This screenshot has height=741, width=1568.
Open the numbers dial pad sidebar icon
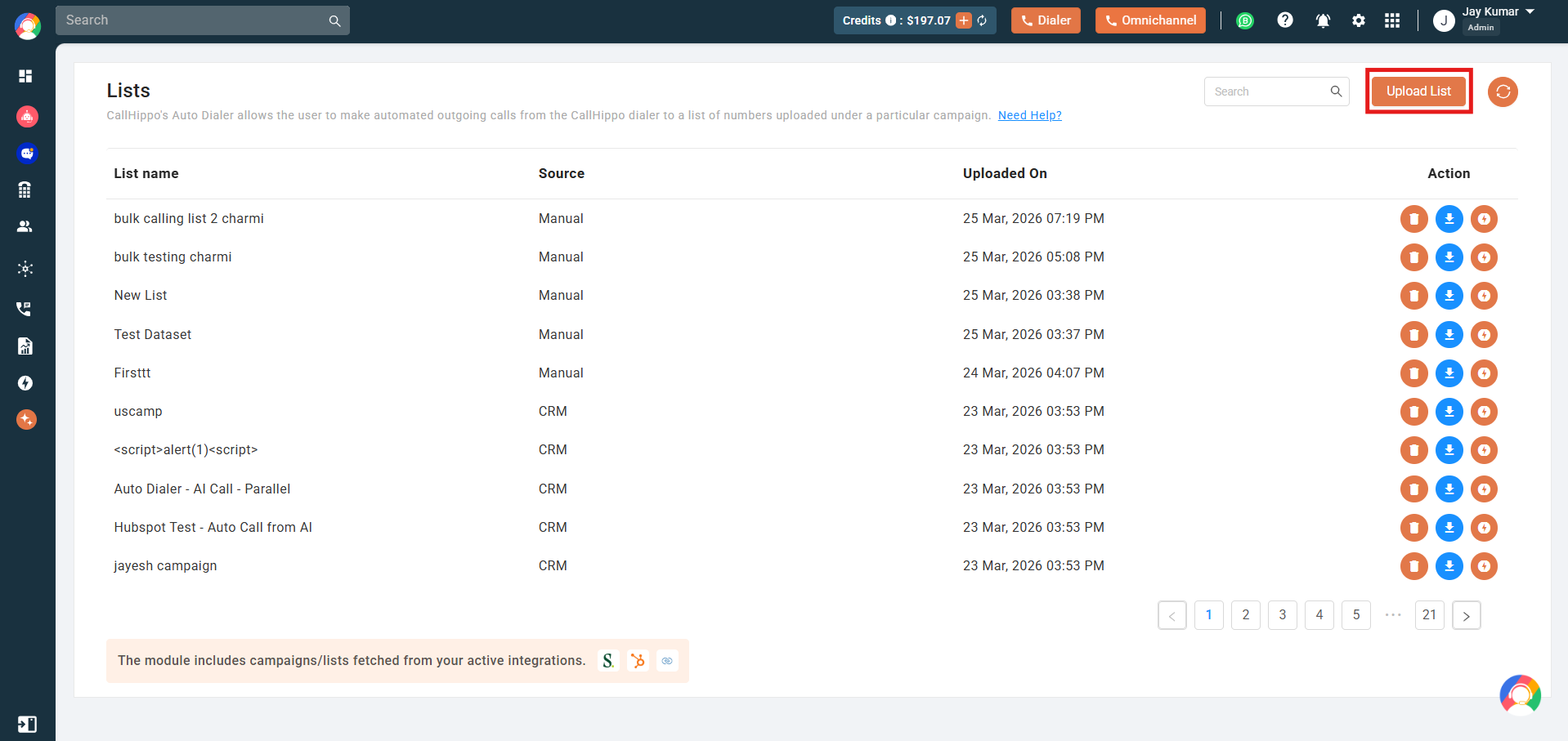25,190
